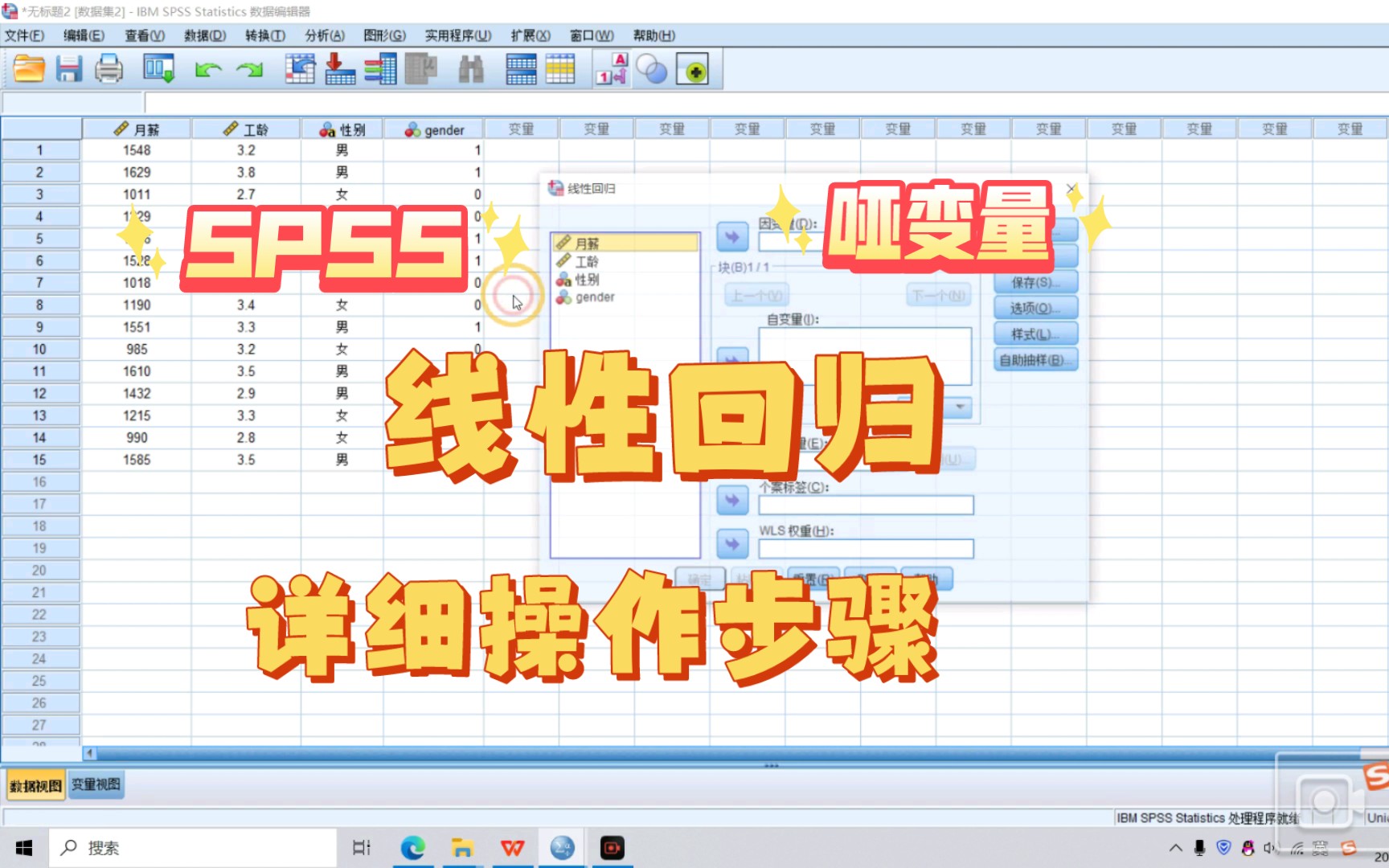Open the 实用程序 menu
Image resolution: width=1389 pixels, height=868 pixels.
click(458, 35)
